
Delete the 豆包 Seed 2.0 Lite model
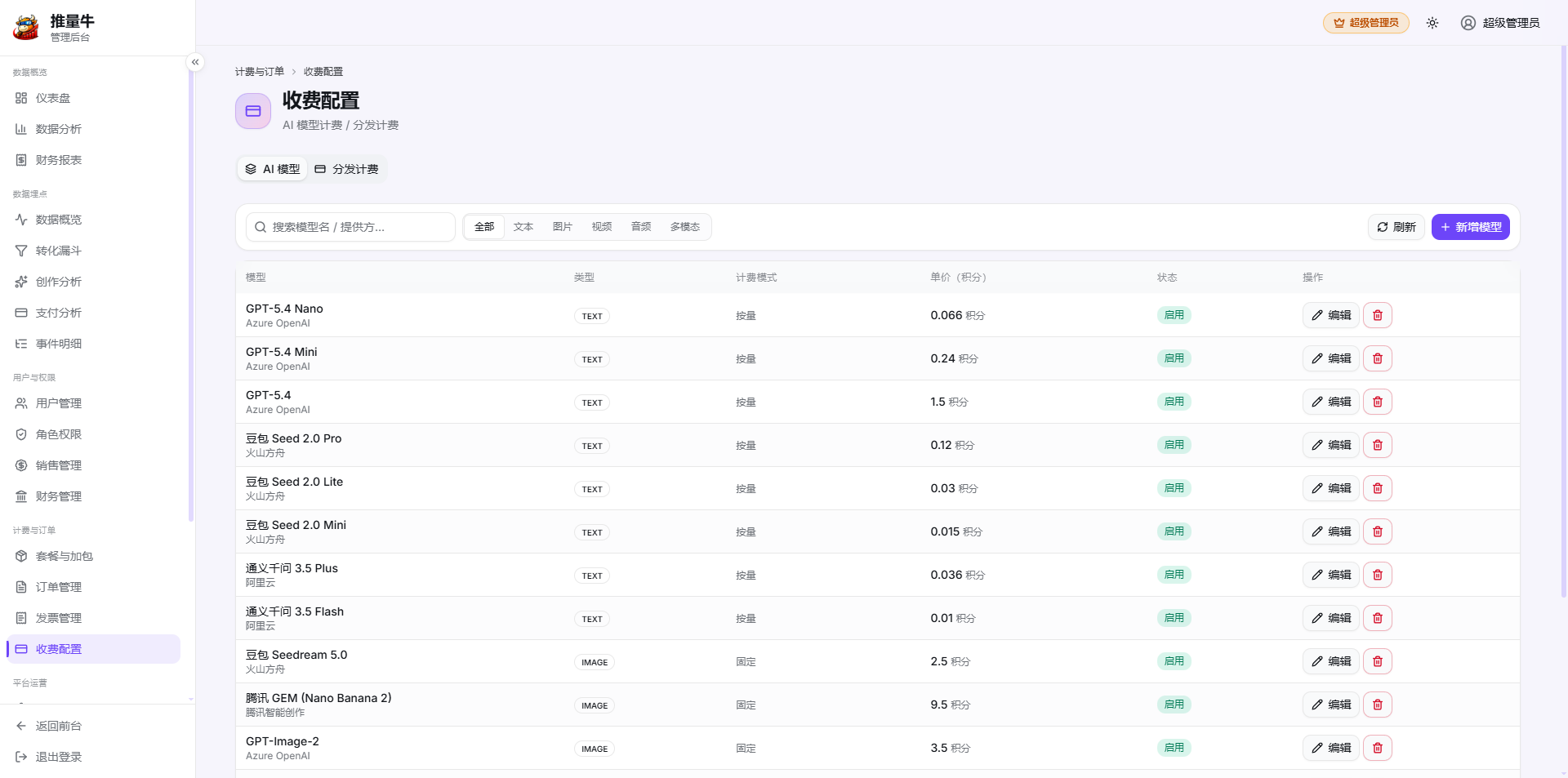tap(1378, 488)
